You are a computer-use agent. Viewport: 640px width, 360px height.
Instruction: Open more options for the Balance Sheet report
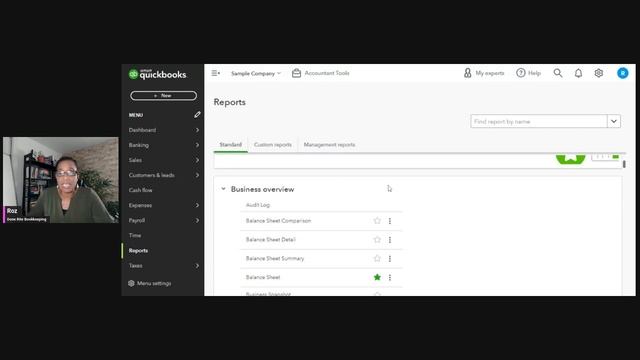pos(390,277)
